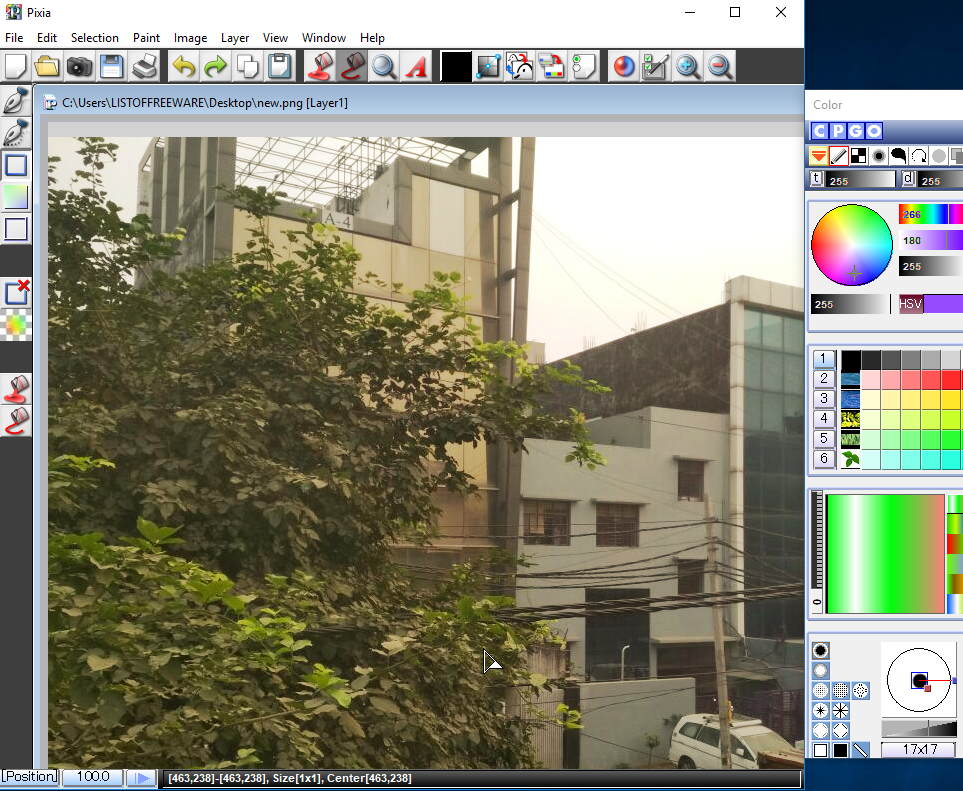Toggle the HSV color mode button
This screenshot has width=963, height=791.
911,304
